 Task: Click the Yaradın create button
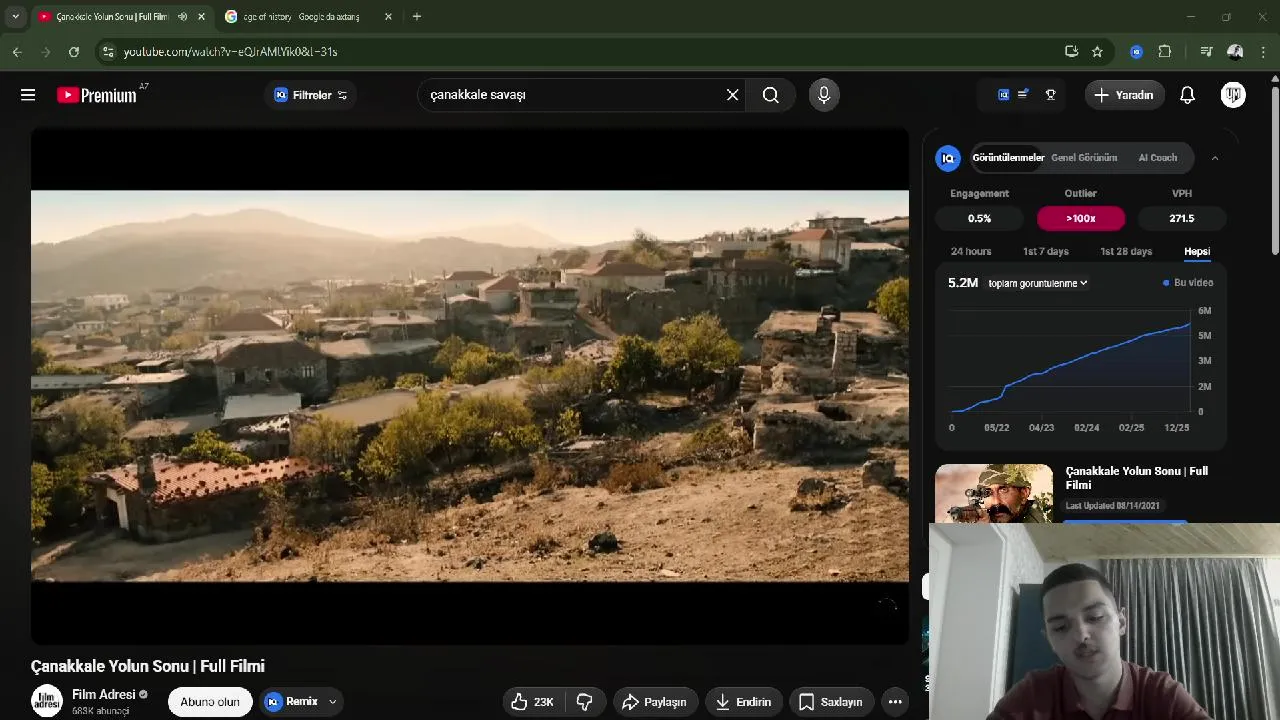pyautogui.click(x=1125, y=95)
